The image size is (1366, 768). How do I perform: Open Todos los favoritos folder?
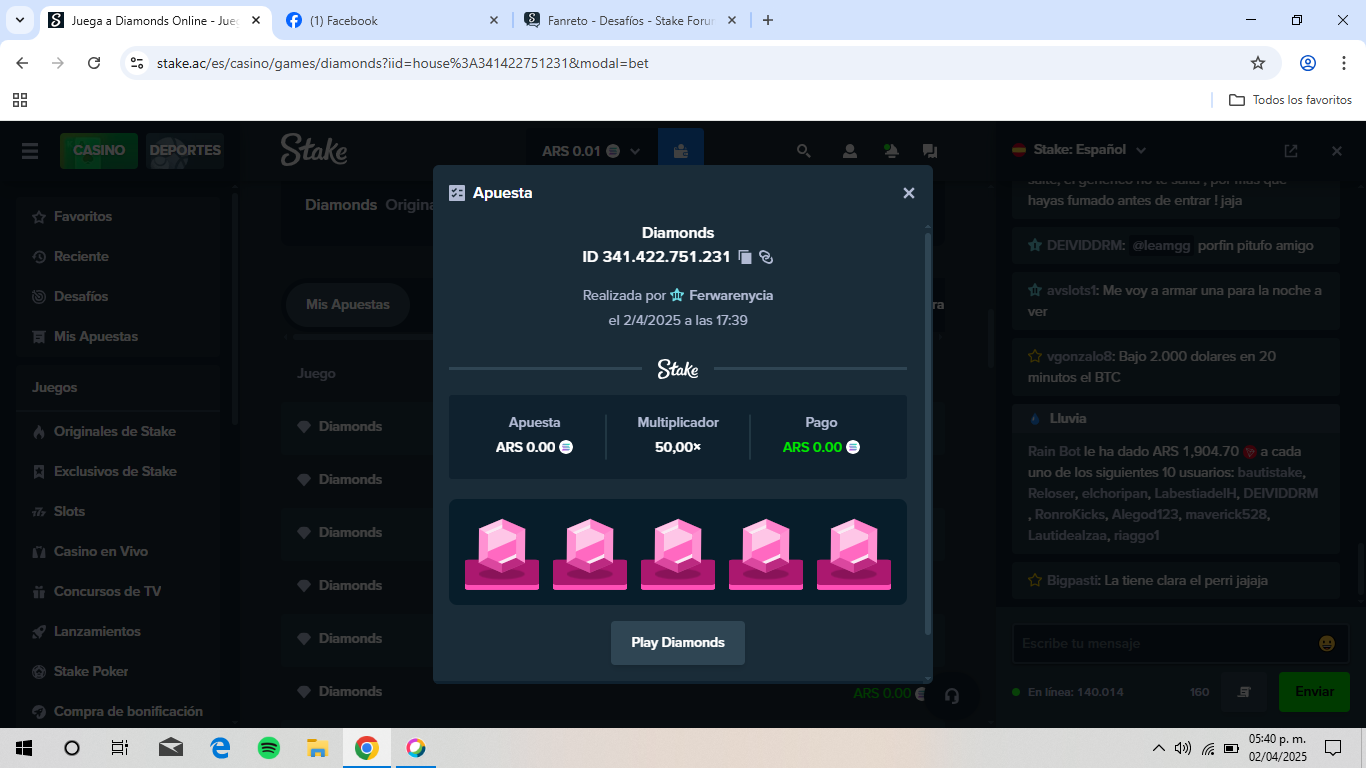[x=1290, y=100]
